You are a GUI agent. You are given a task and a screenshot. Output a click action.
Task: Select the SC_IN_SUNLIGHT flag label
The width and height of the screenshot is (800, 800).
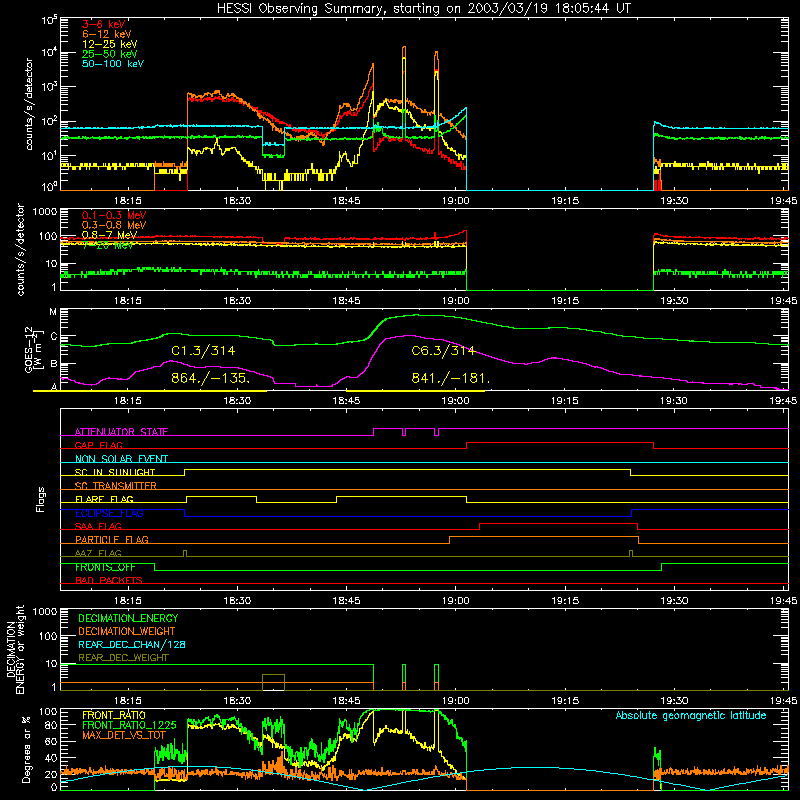point(115,472)
